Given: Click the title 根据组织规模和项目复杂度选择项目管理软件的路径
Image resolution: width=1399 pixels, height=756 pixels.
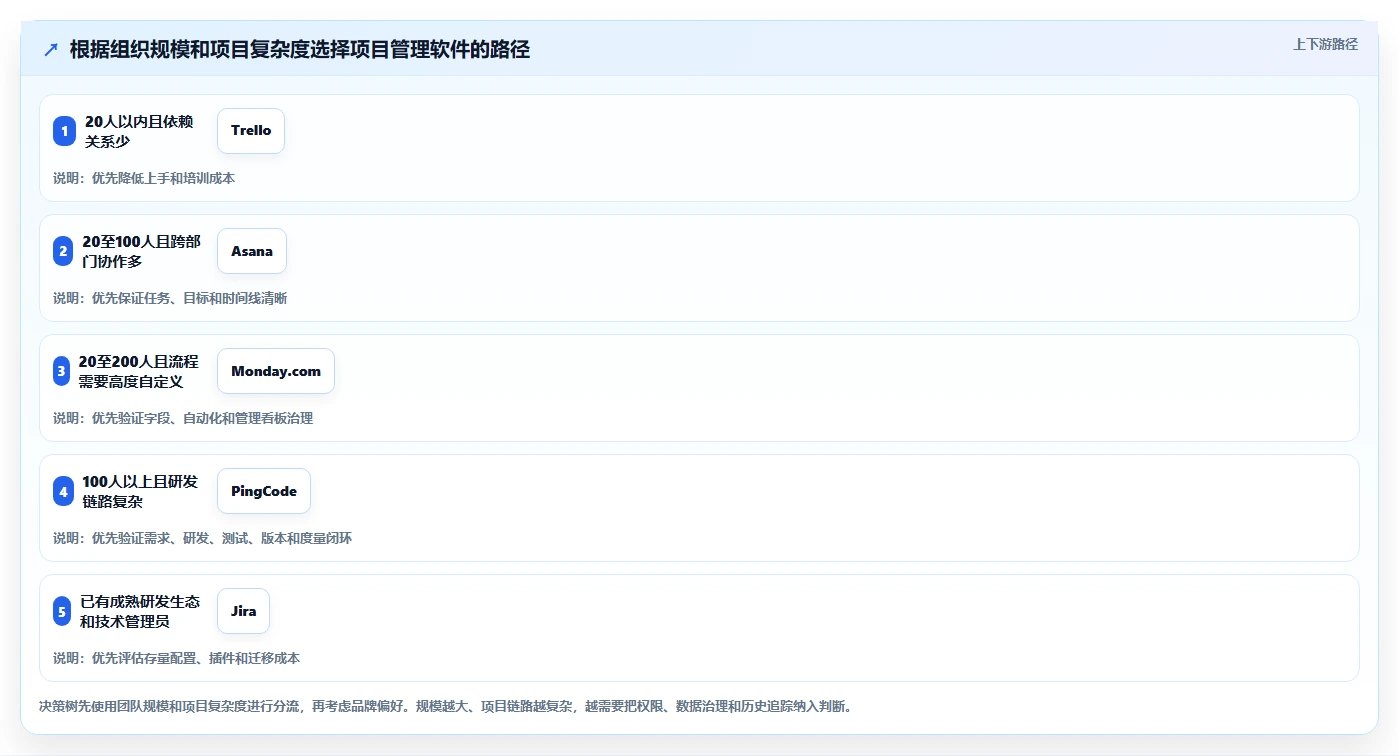Looking at the screenshot, I should pyautogui.click(x=300, y=50).
